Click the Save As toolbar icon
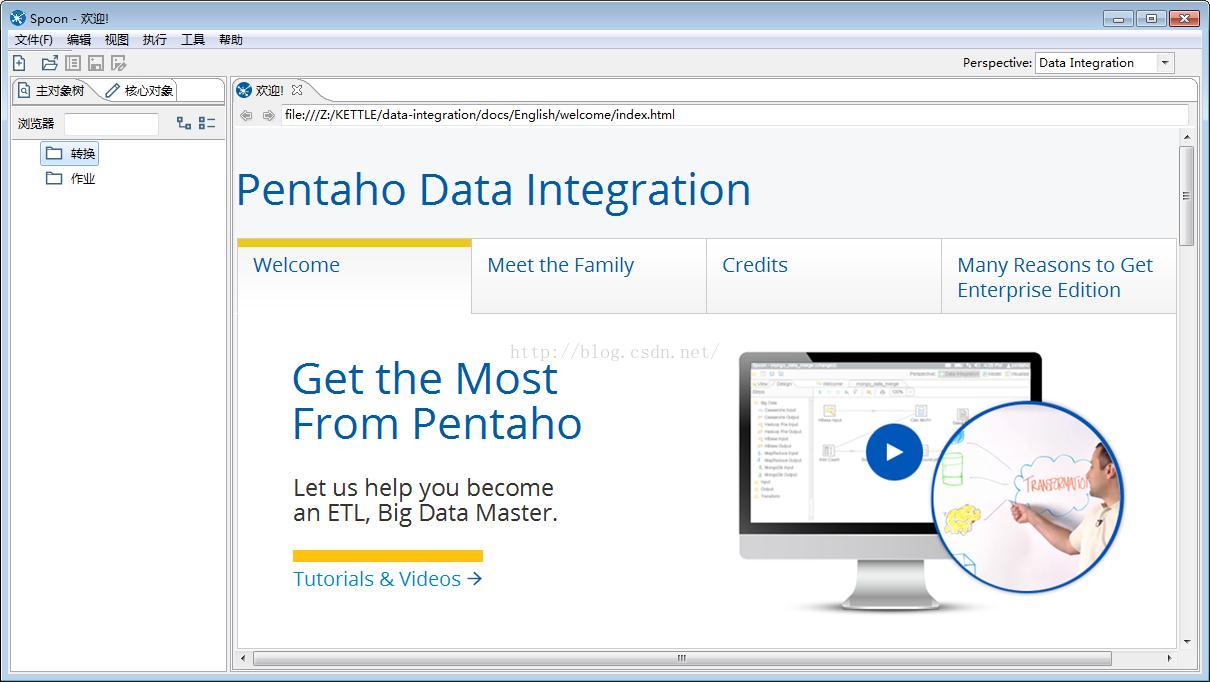 (x=119, y=63)
